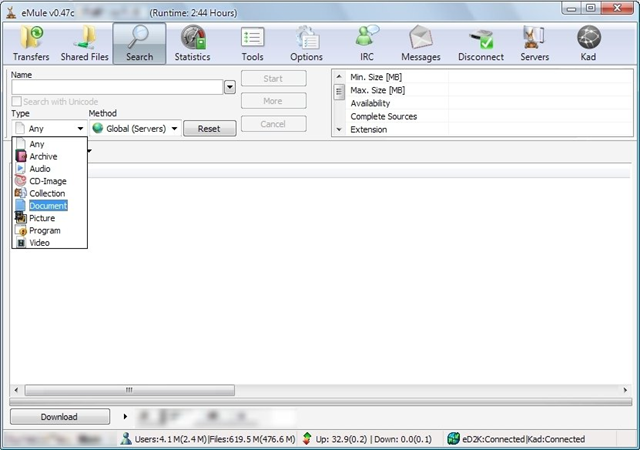
Task: Open the IRC window
Action: click(x=367, y=44)
